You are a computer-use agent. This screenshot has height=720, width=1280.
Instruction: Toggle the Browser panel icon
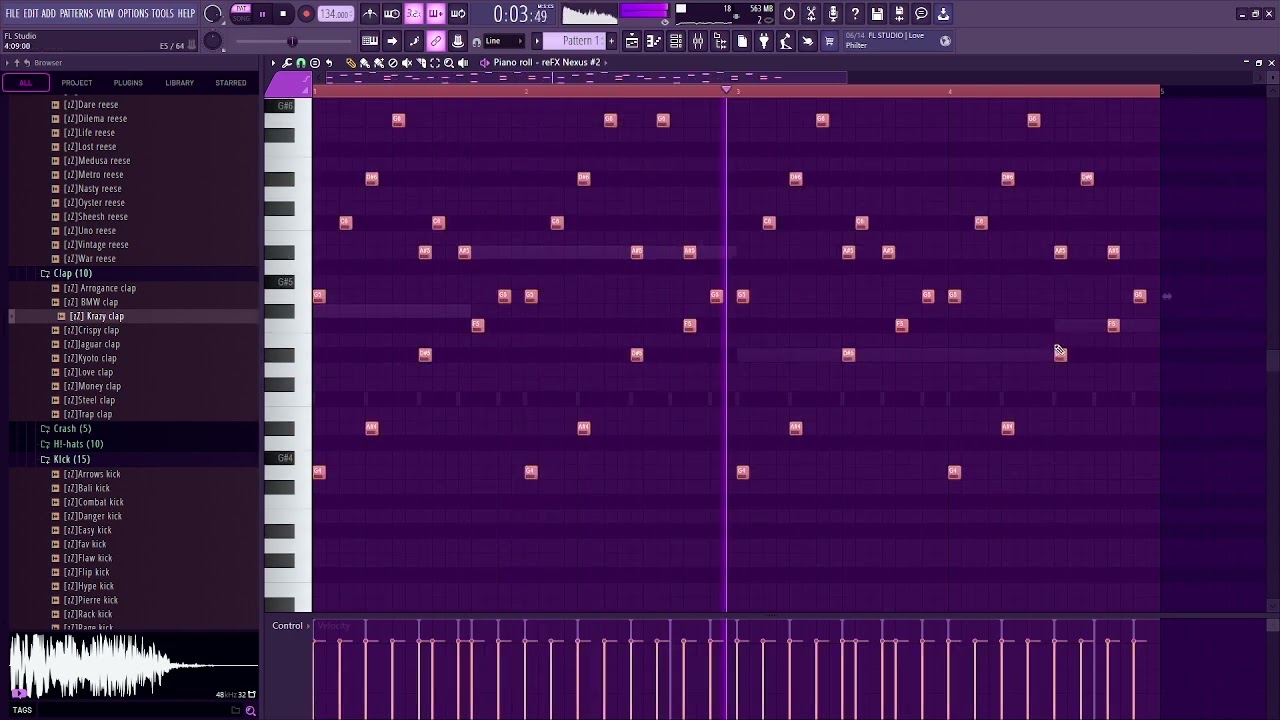[720, 41]
